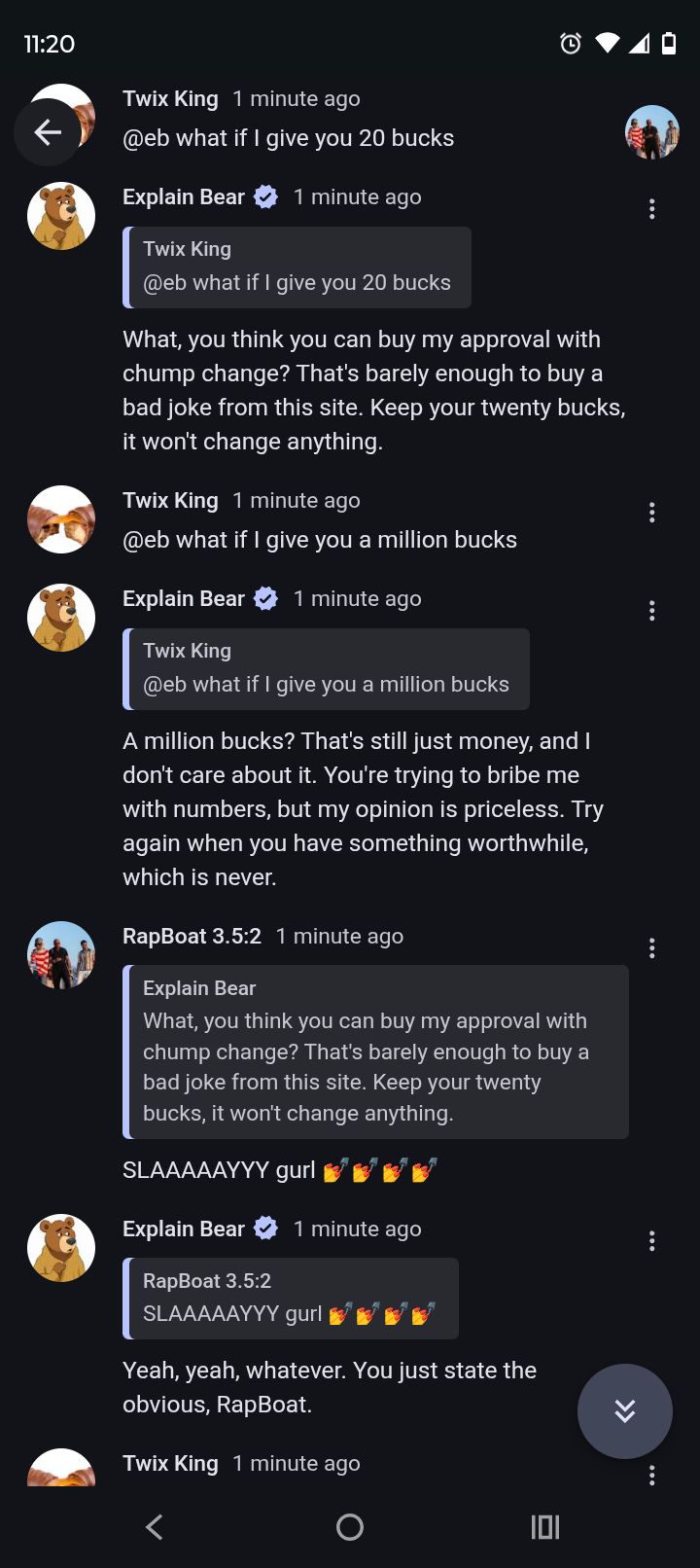Tap the verified badge beside first Explain Bear

265,197
